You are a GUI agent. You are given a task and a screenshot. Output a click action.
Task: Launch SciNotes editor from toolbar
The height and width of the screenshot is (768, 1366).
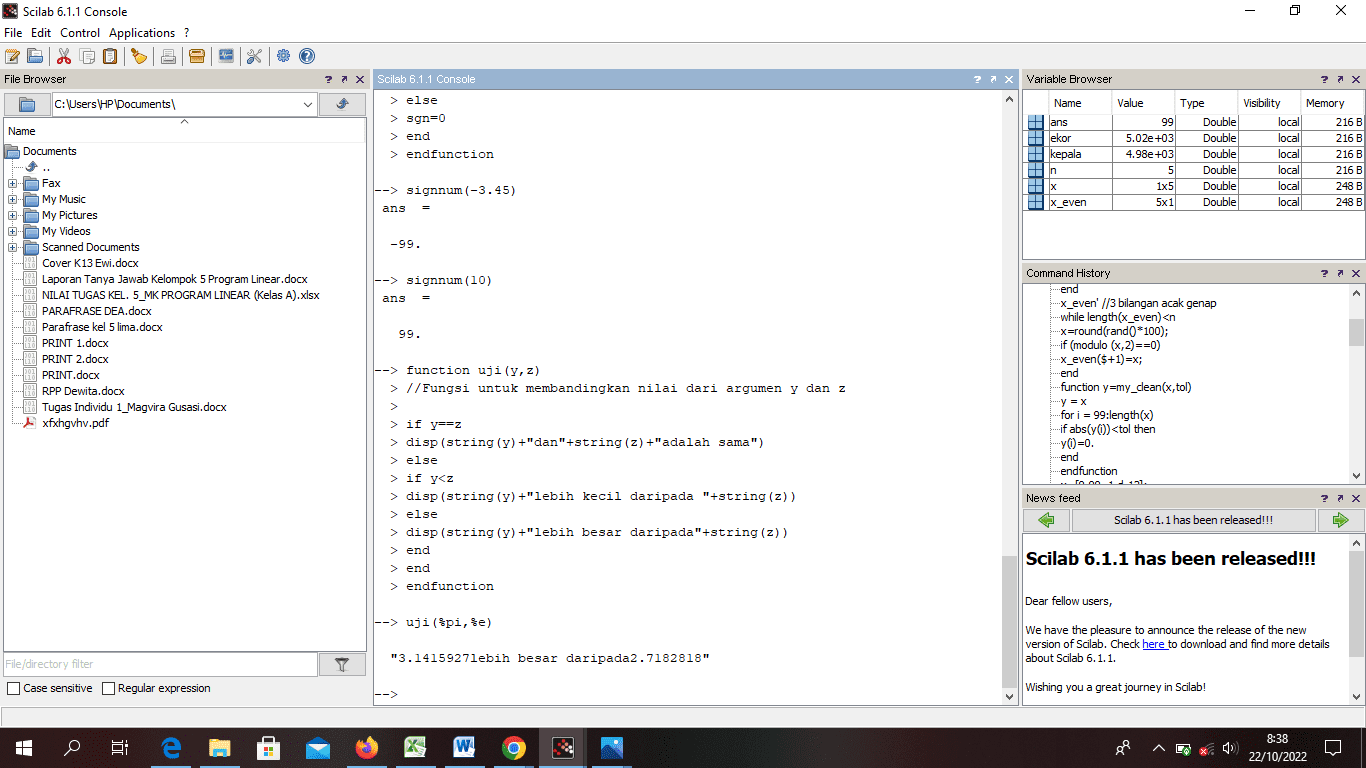click(12, 56)
